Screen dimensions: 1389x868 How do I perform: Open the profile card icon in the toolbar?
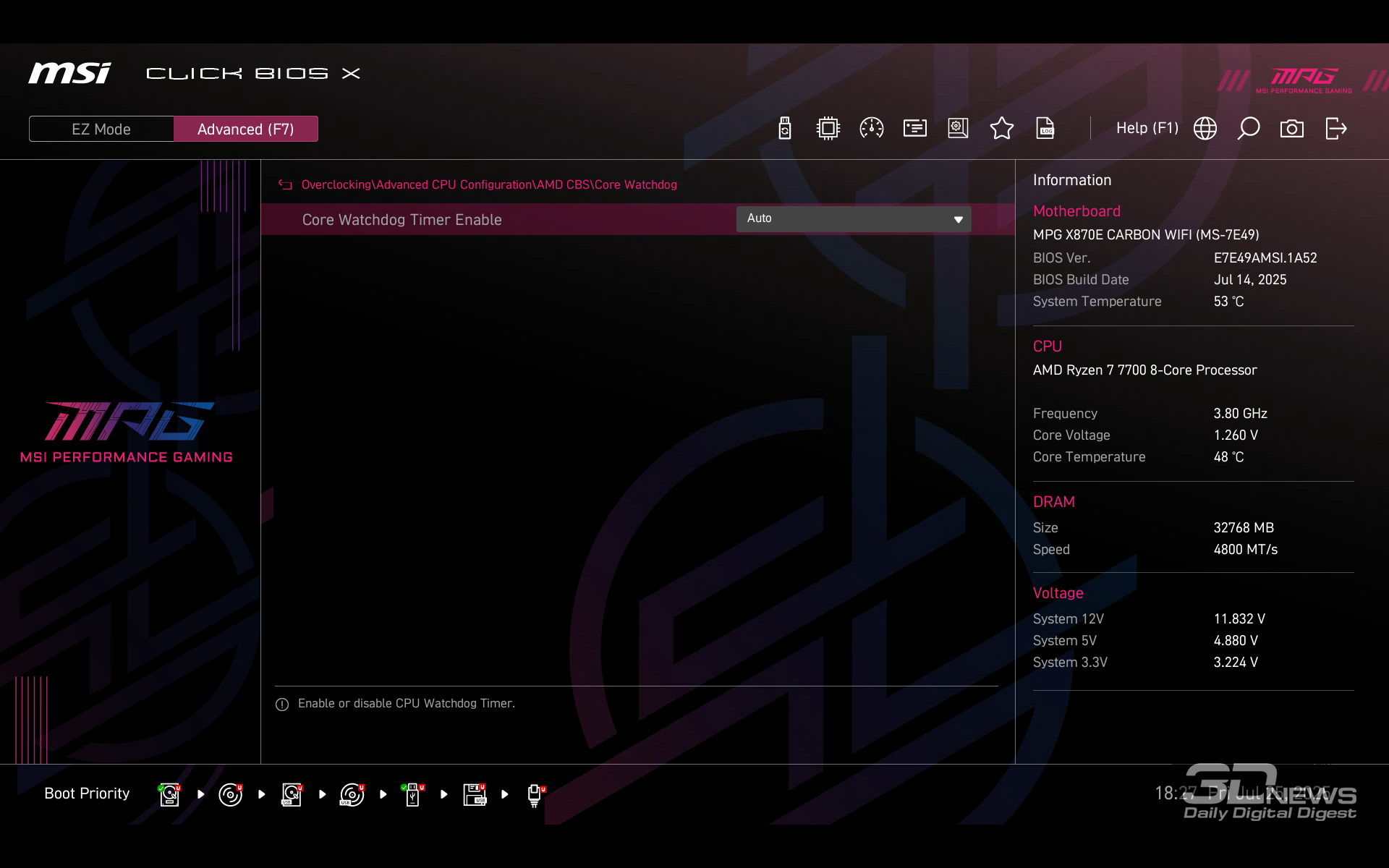click(914, 129)
